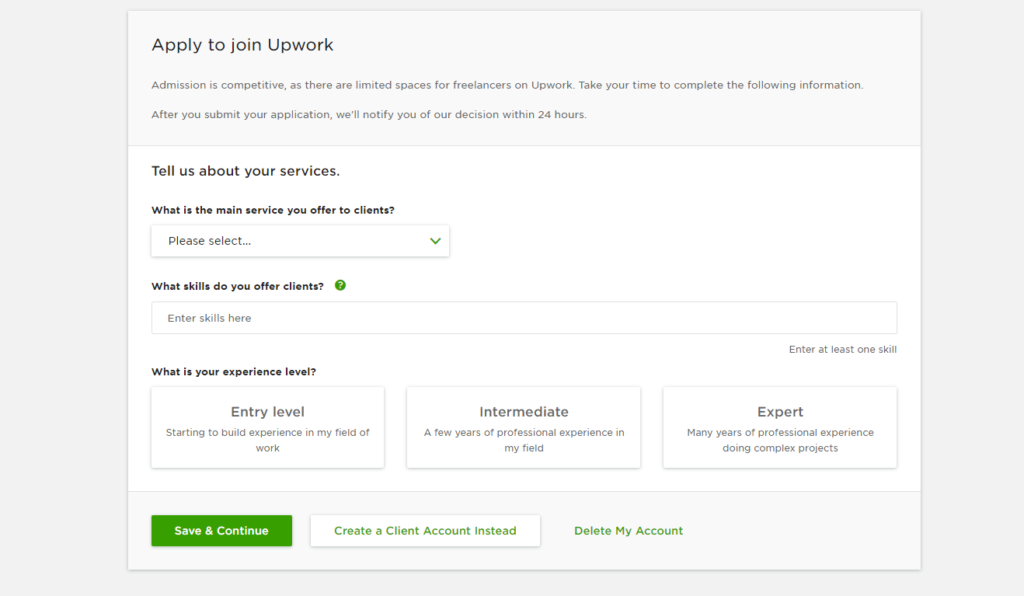Click 'Create a Client Account Instead'
This screenshot has height=596, width=1024.
coord(424,530)
